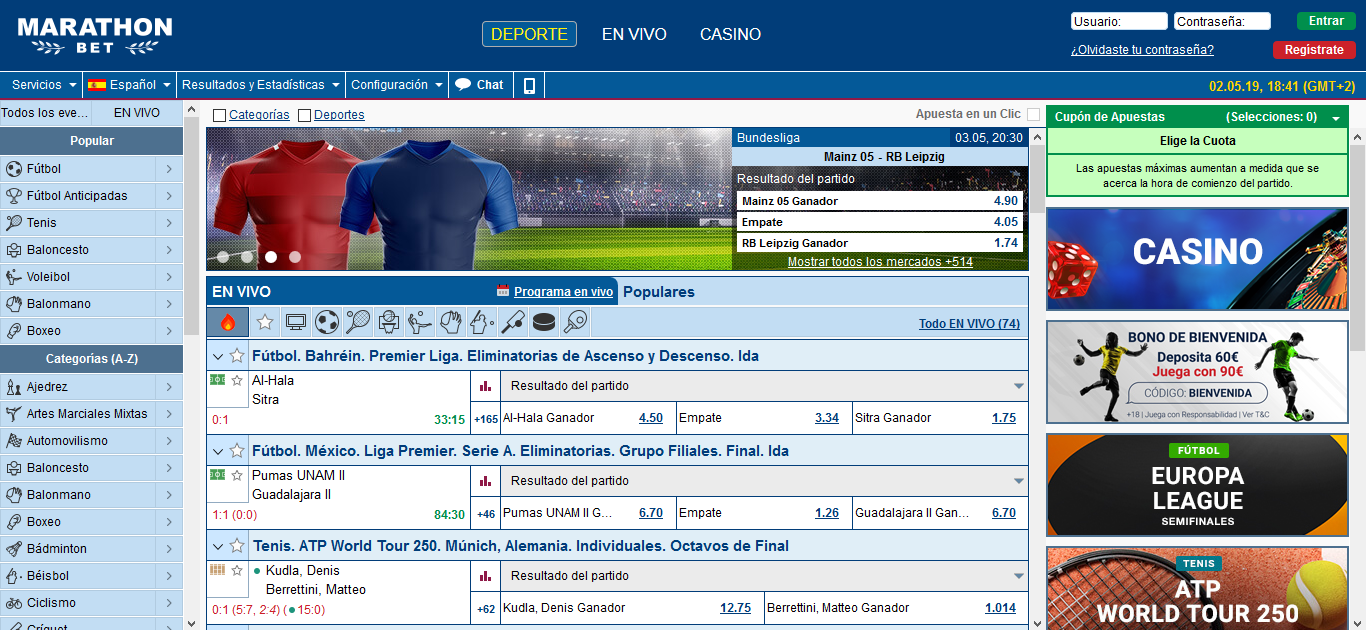Open the ¿Olvidaste tu contraseña? link
The height and width of the screenshot is (630, 1366).
pyautogui.click(x=1142, y=49)
